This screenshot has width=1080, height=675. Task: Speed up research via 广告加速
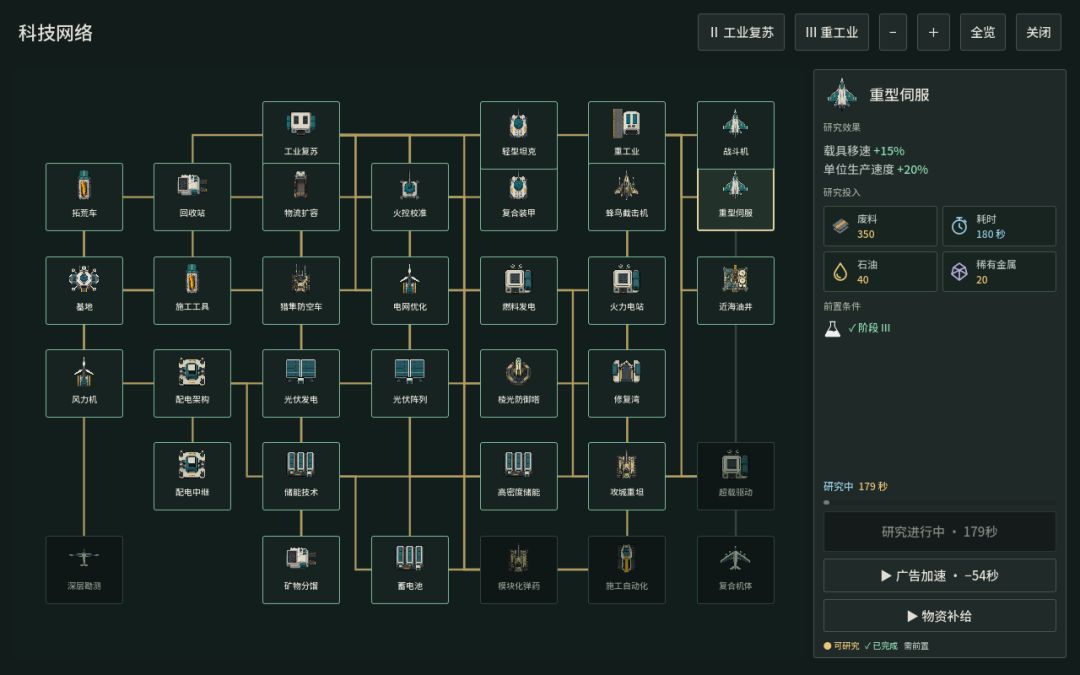[x=939, y=576]
